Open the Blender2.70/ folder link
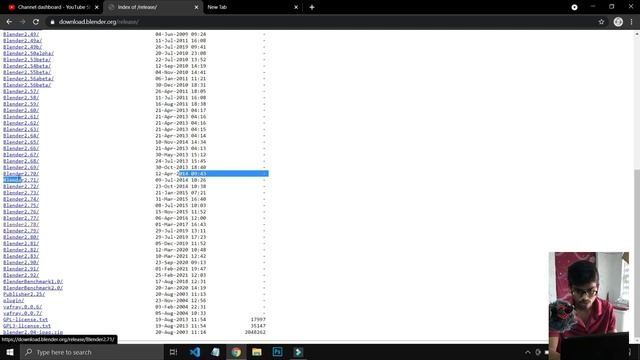Screen dimensions: 640x360 21,173
